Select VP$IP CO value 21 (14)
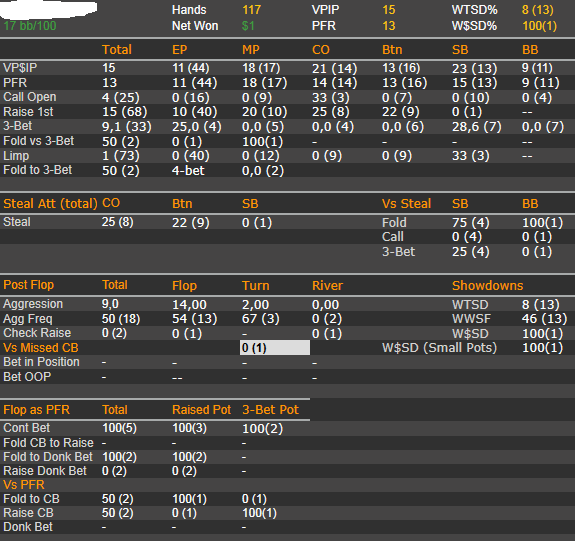 tap(334, 68)
